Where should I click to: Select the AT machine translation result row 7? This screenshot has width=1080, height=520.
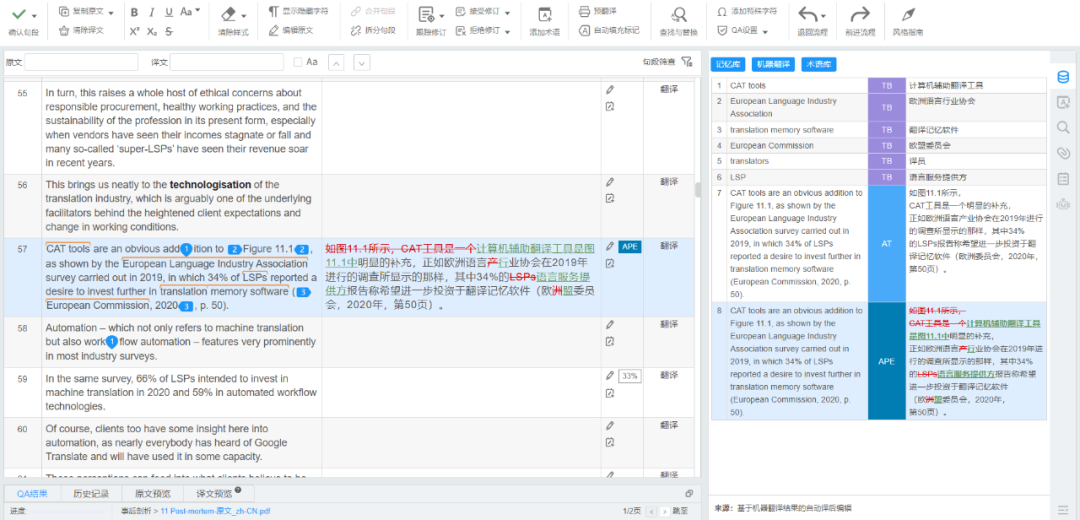(878, 244)
